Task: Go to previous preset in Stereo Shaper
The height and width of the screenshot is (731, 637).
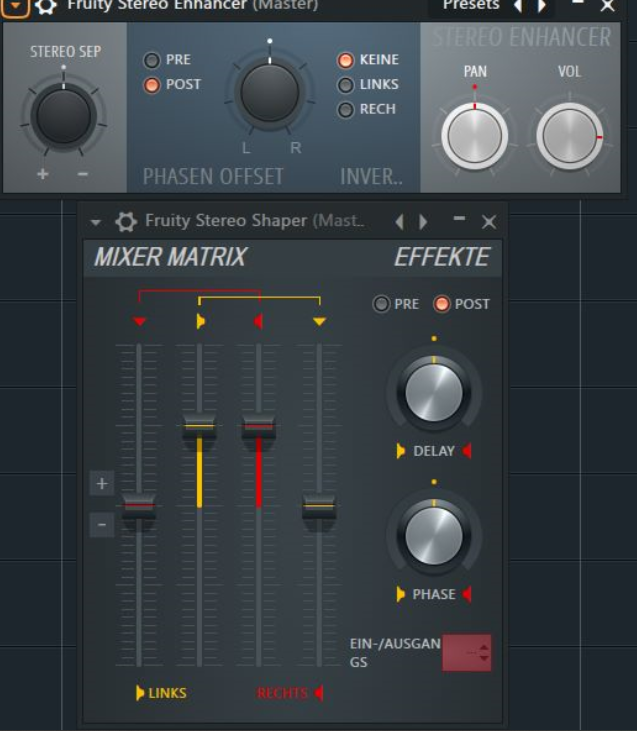Action: [399, 222]
